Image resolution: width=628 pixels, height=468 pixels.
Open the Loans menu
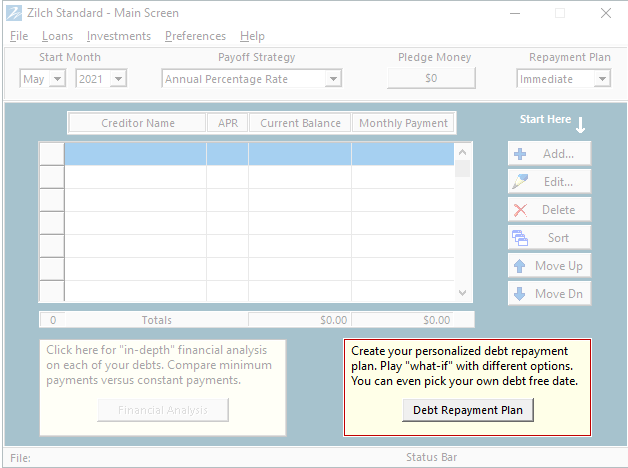57,36
